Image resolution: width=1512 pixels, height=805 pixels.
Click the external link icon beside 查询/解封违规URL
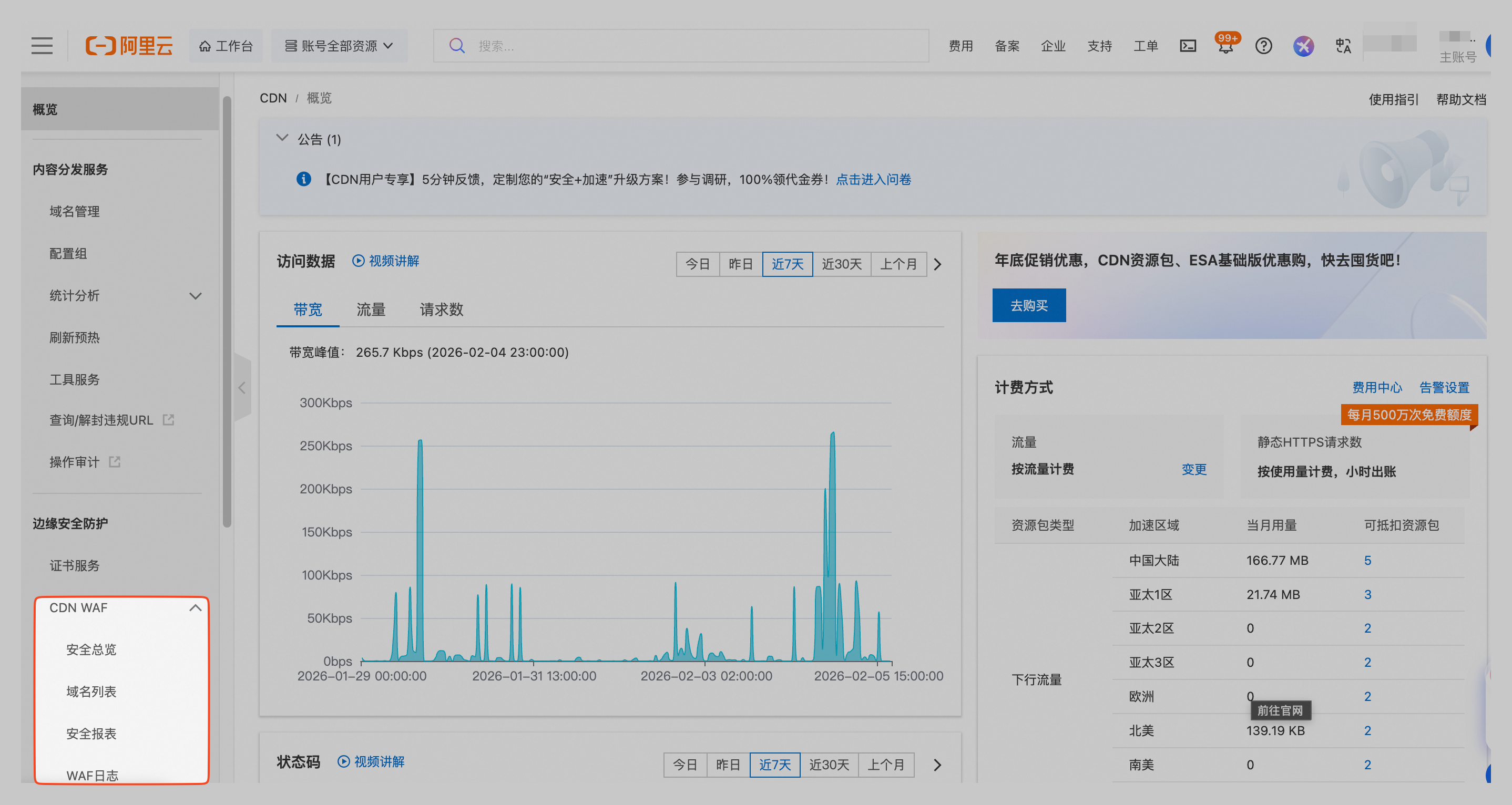click(168, 420)
